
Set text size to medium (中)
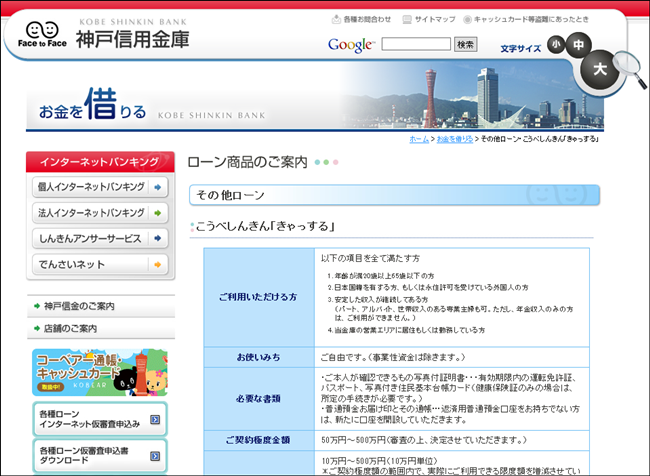point(578,44)
